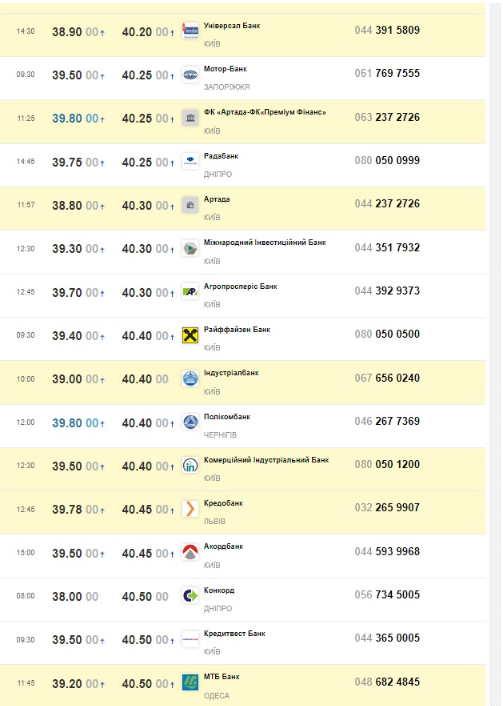Viewport: 503px width, 706px height.
Task: Open ФК «Артада-ФК«Преміум Фінанс» link
Action: 265,112
